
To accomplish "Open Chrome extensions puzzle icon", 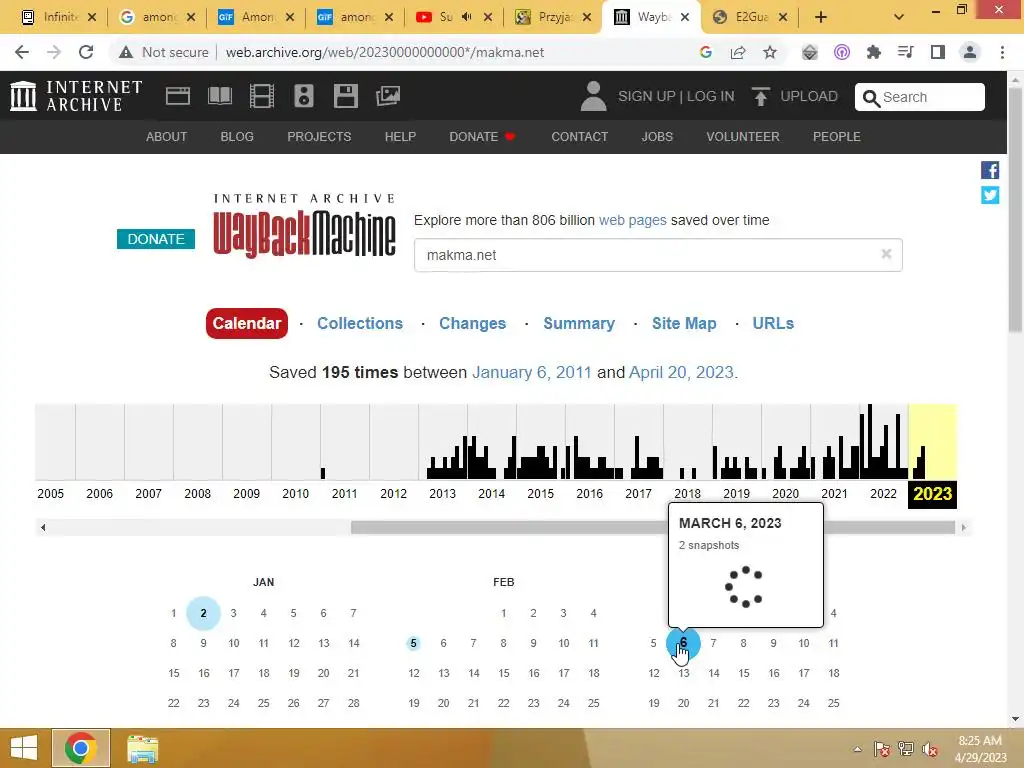I will [874, 52].
